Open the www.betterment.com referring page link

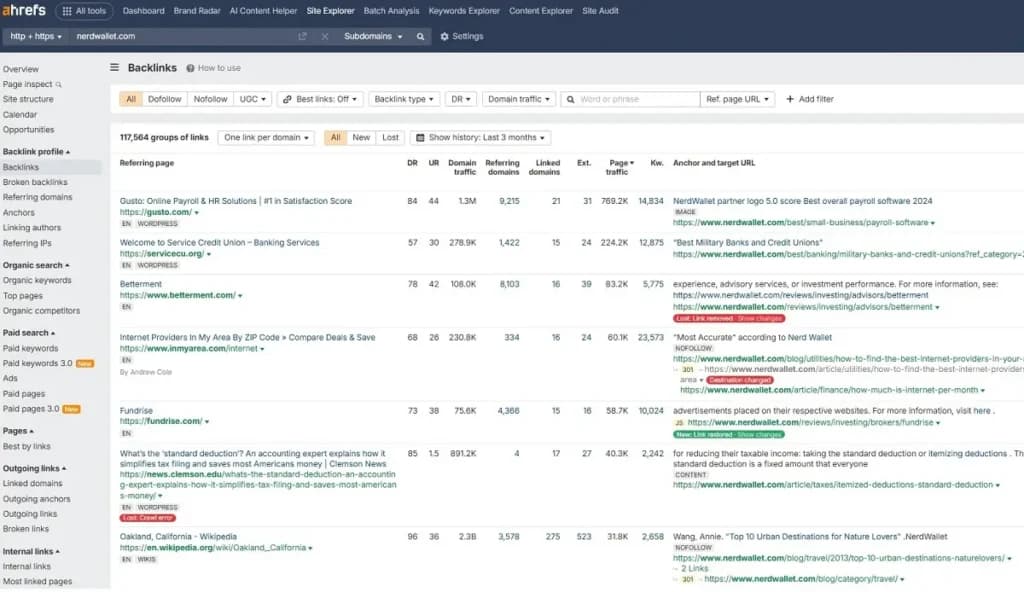click(178, 295)
